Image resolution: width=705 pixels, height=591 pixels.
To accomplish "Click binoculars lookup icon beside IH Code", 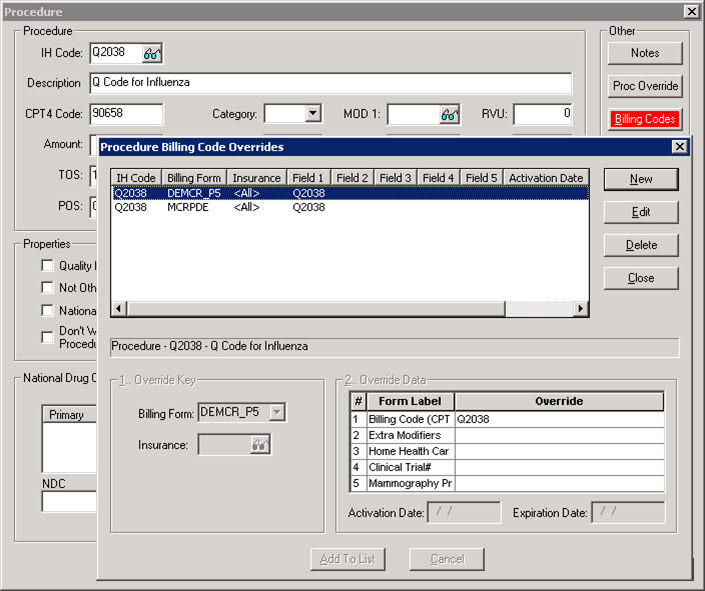I will point(151,54).
